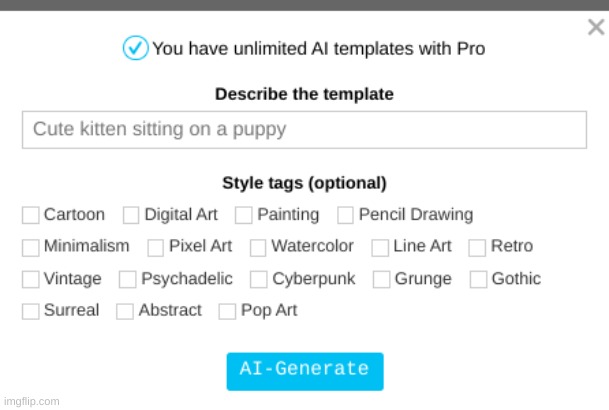Enable the Surreal style tag
The width and height of the screenshot is (609, 410).
31,311
